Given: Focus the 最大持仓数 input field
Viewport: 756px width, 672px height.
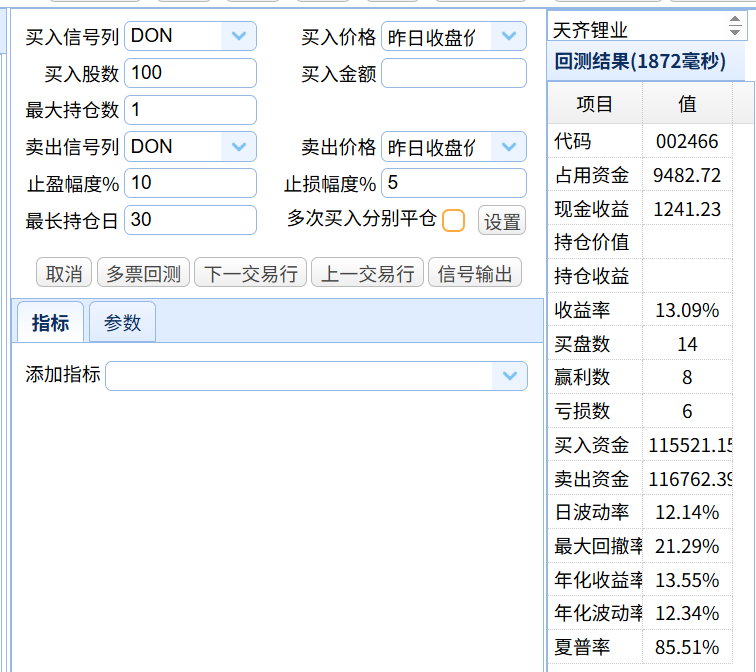Looking at the screenshot, I should [x=190, y=110].
